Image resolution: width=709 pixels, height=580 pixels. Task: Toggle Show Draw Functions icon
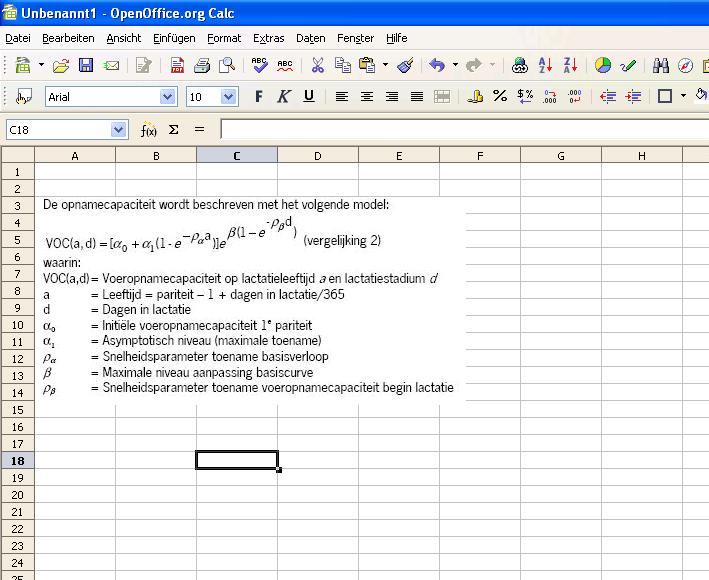click(628, 66)
